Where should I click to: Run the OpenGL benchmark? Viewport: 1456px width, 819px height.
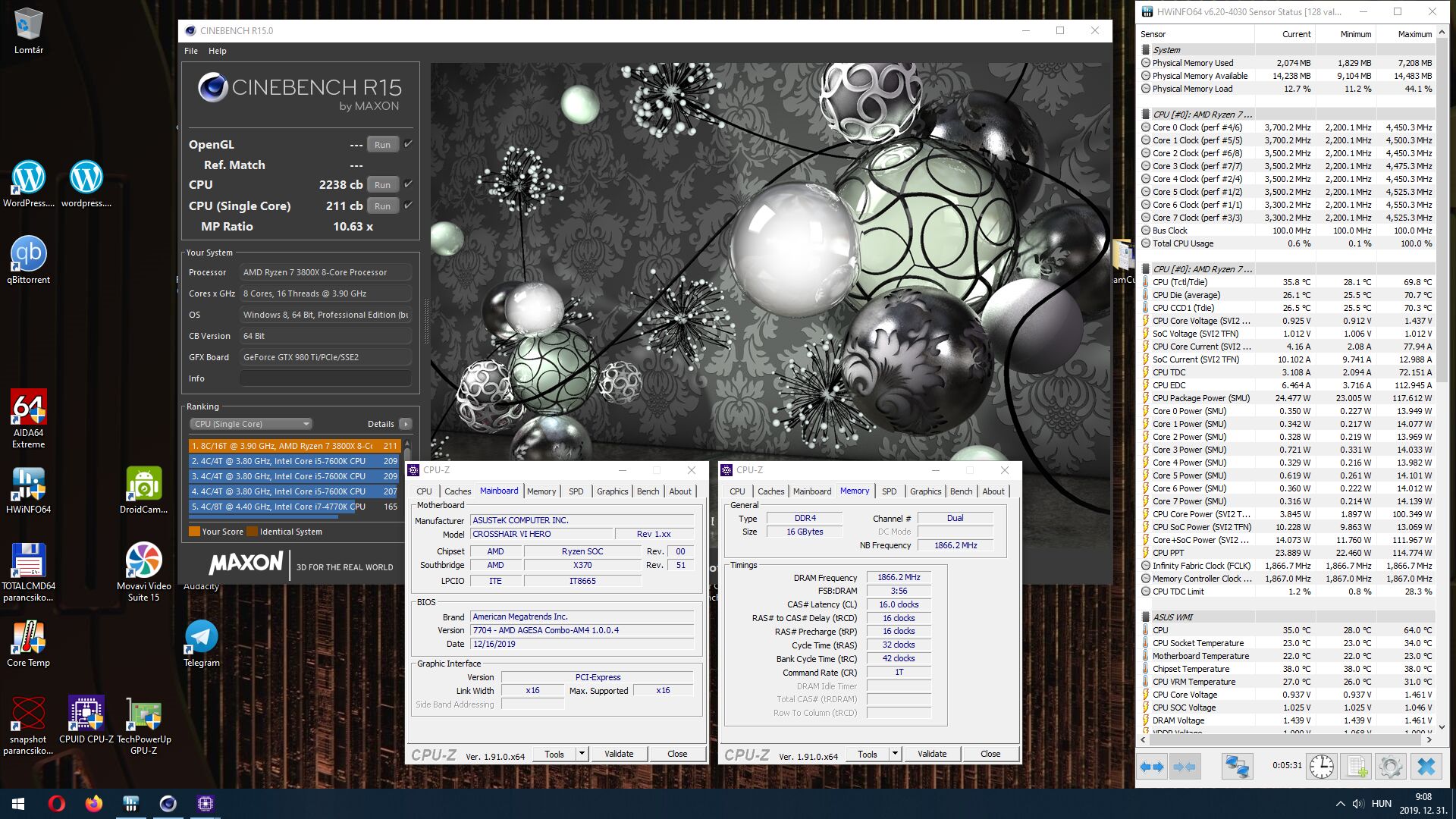pyautogui.click(x=382, y=145)
